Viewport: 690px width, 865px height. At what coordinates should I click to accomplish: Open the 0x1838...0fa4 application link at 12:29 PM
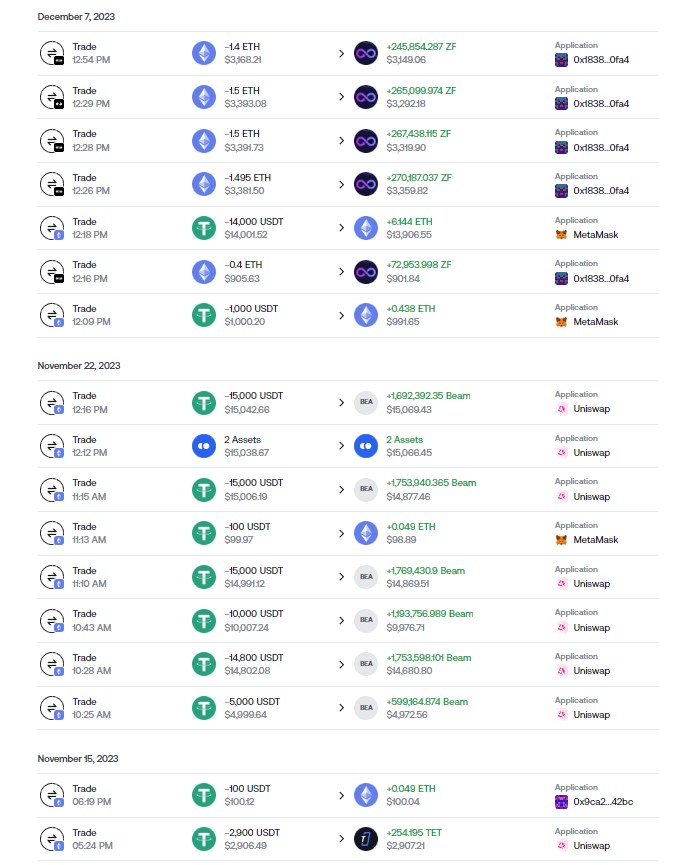click(x=601, y=104)
